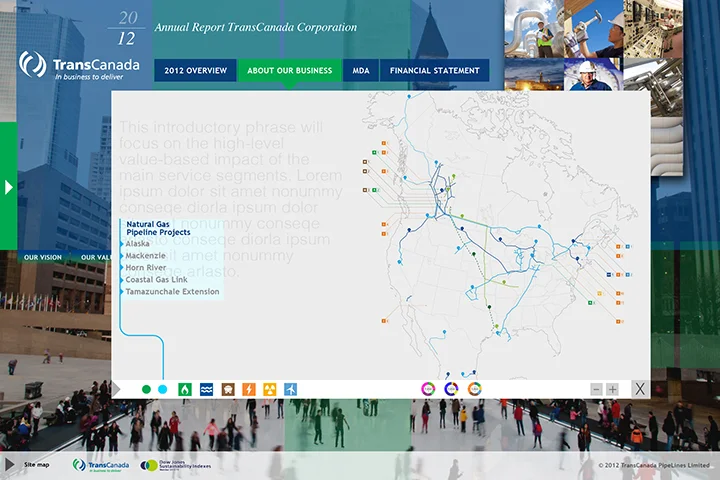Viewport: 720px width, 480px height.
Task: Open the photo of the worker in a safety vest
Action: pyautogui.click(x=534, y=28)
